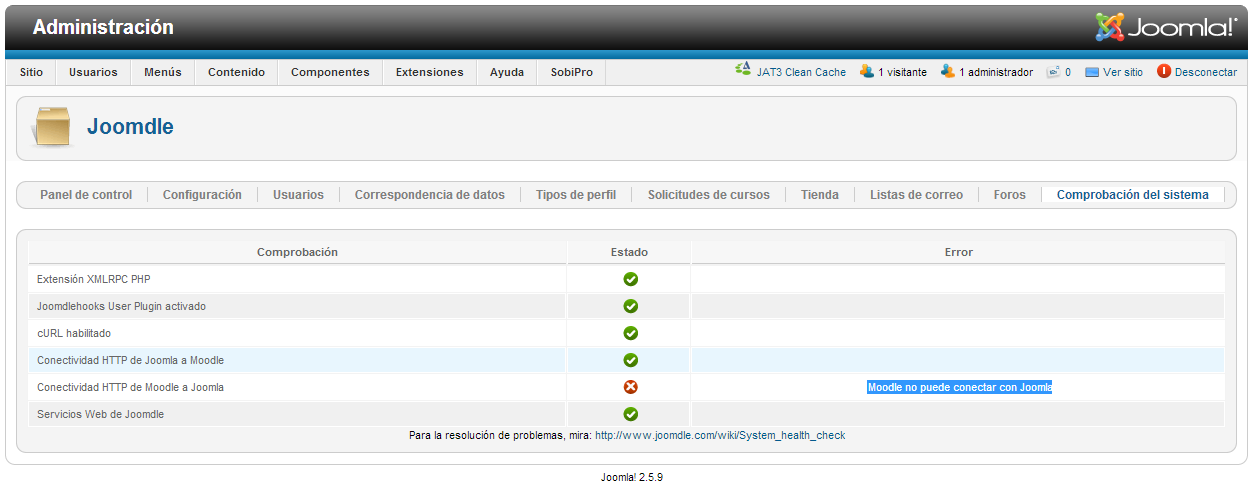Click the Ver sitio monitor icon

(x=1092, y=72)
